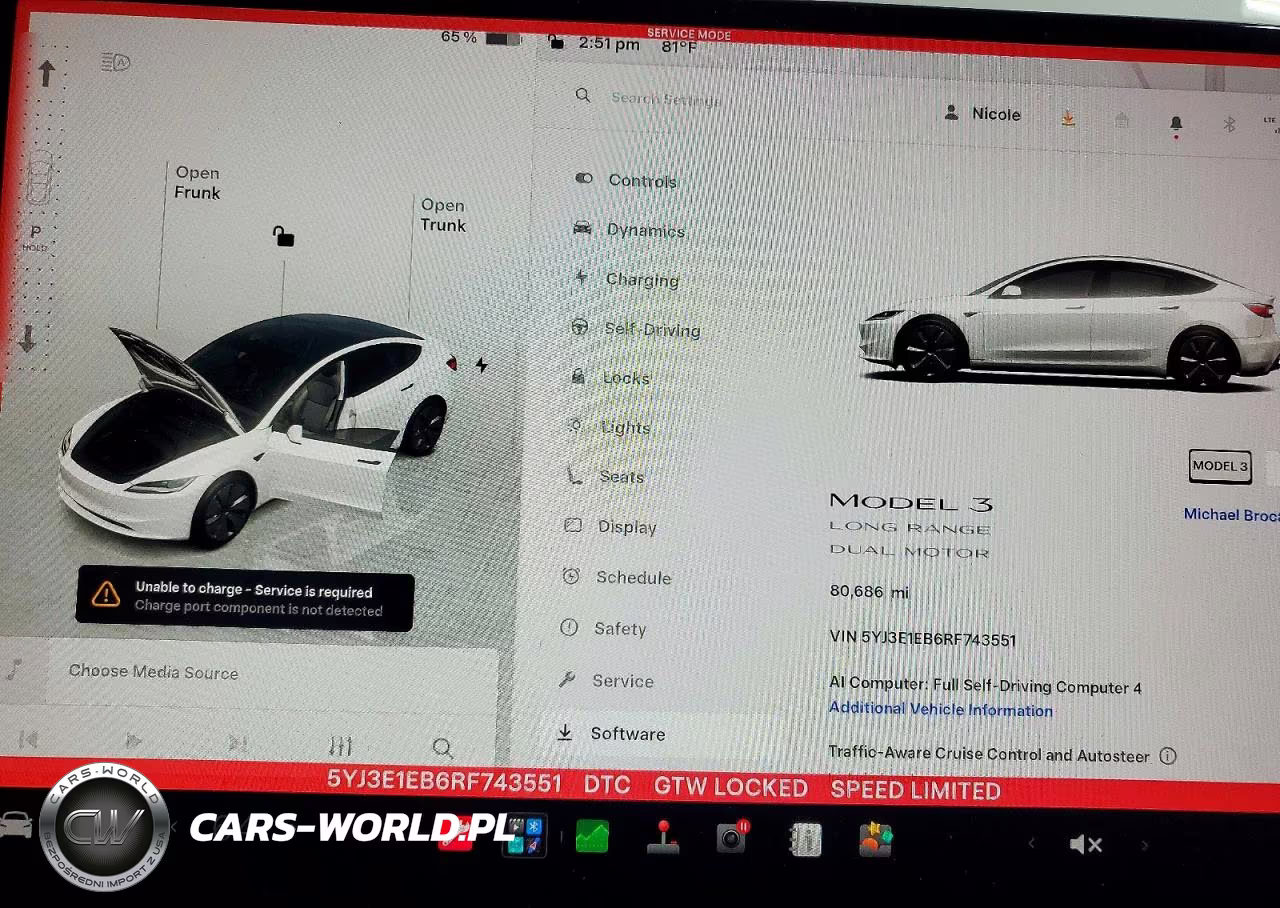Image resolution: width=1280 pixels, height=908 pixels.
Task: Focus the Search Settings field
Action: pos(665,98)
